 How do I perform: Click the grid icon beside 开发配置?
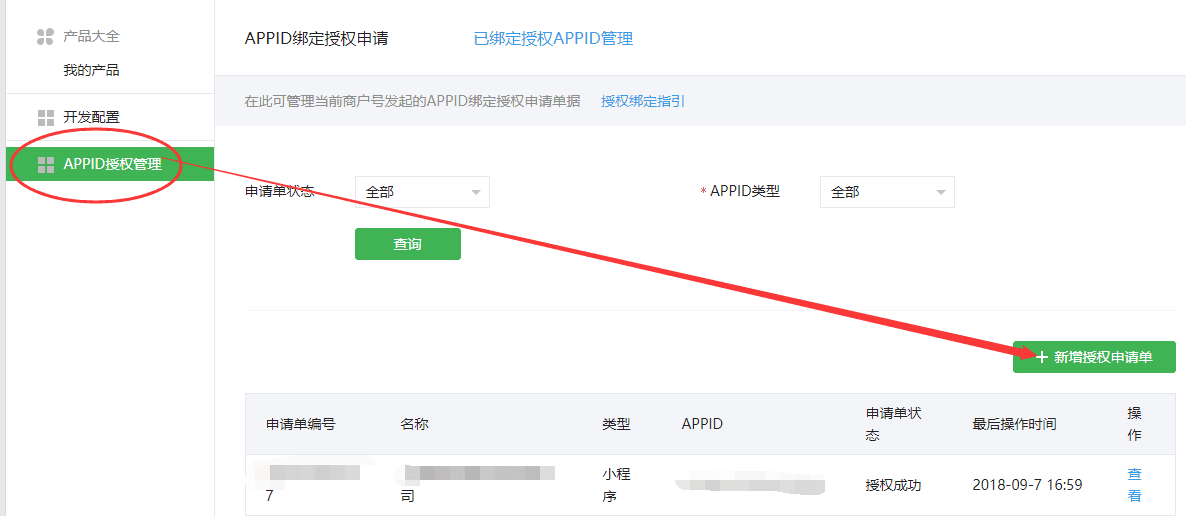[45, 118]
